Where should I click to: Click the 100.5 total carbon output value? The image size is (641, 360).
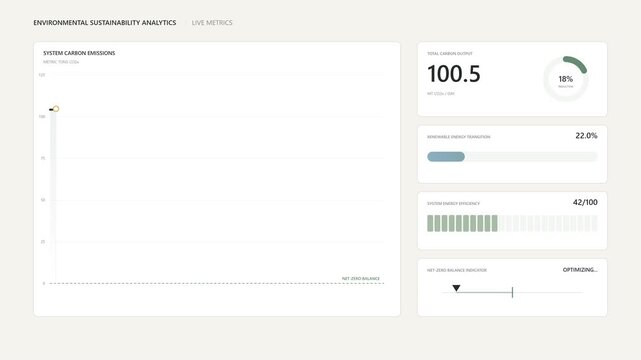click(454, 74)
